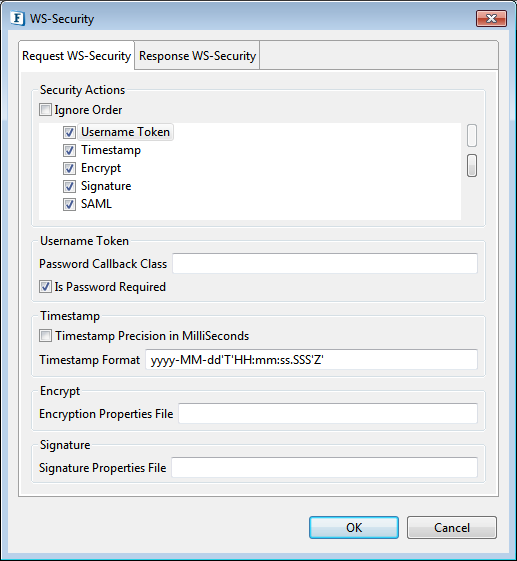
Task: Click the lower move button beside actions list
Action: 472,165
